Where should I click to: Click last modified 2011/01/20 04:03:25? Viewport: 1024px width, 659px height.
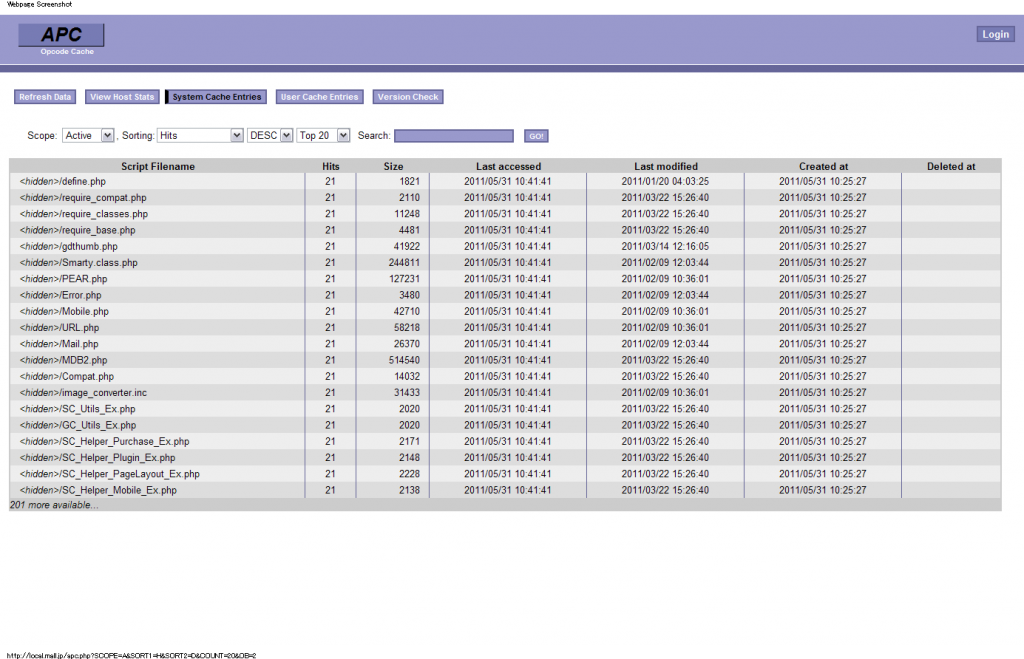tap(665, 181)
